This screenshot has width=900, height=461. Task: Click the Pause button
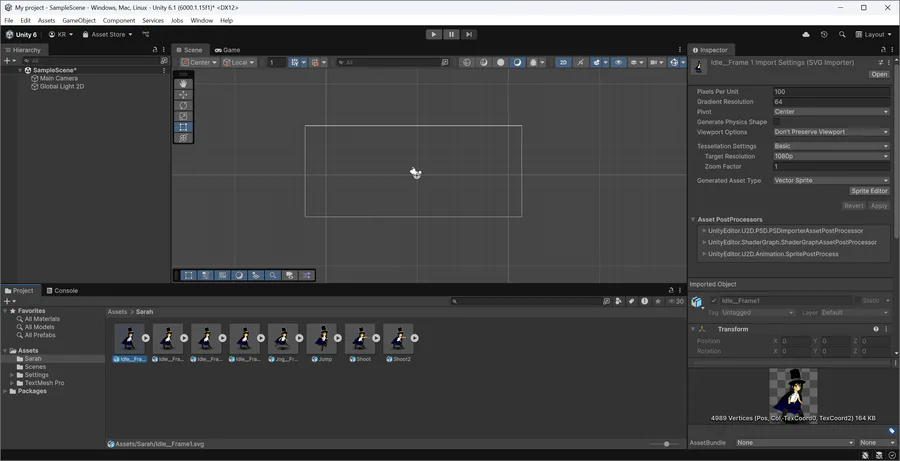[x=451, y=34]
